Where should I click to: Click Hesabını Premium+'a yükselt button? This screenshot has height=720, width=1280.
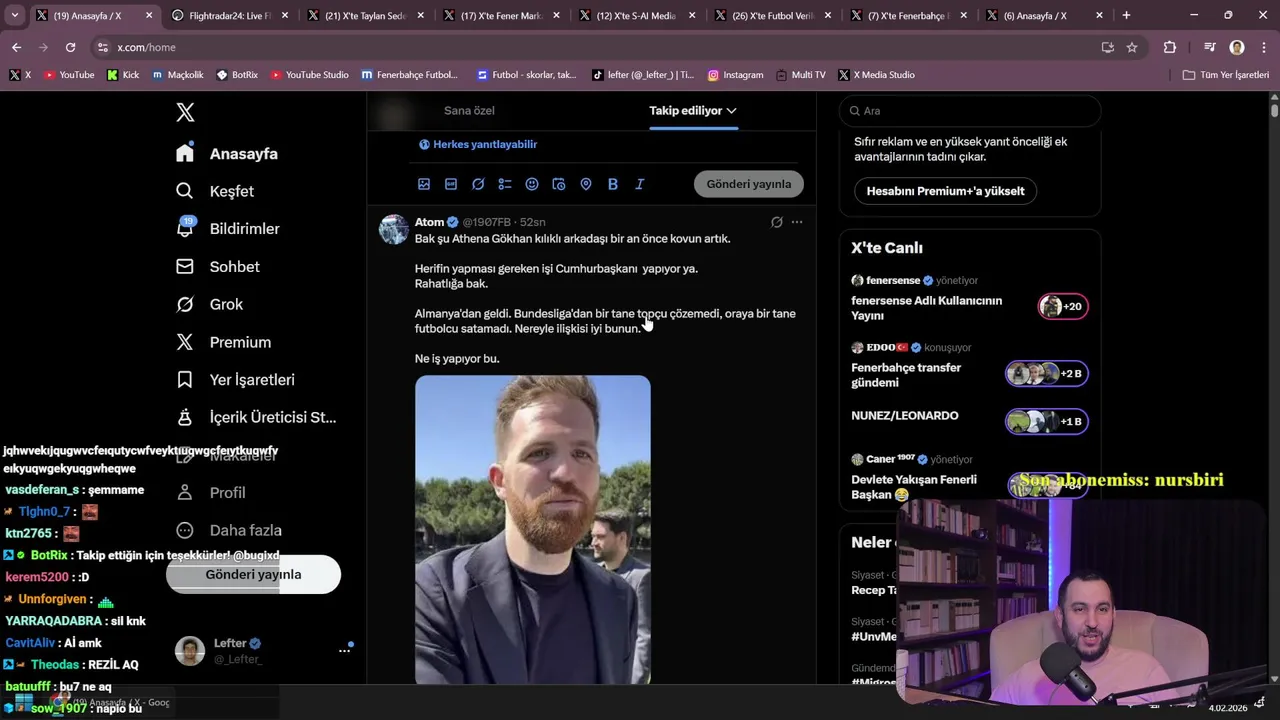click(x=946, y=191)
